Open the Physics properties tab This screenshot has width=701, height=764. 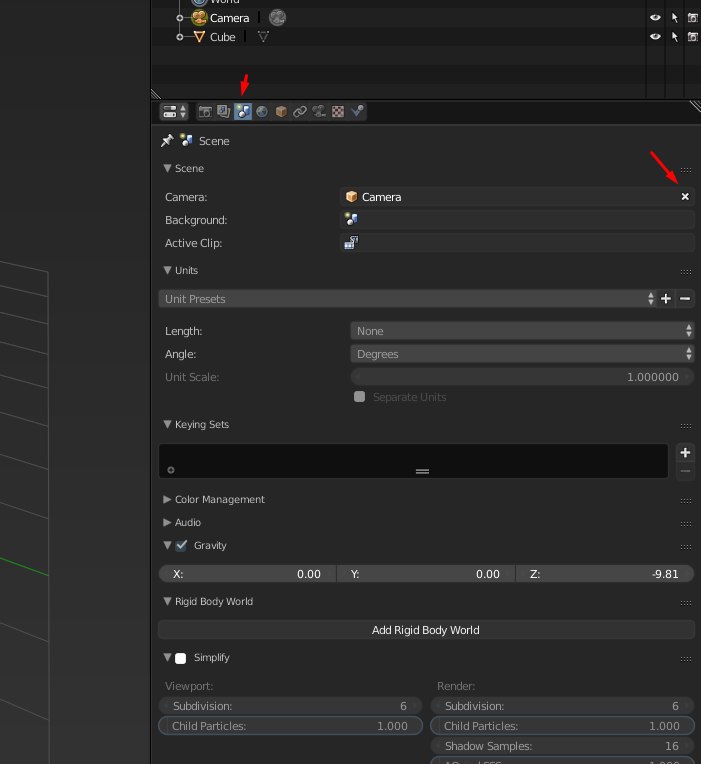point(357,112)
